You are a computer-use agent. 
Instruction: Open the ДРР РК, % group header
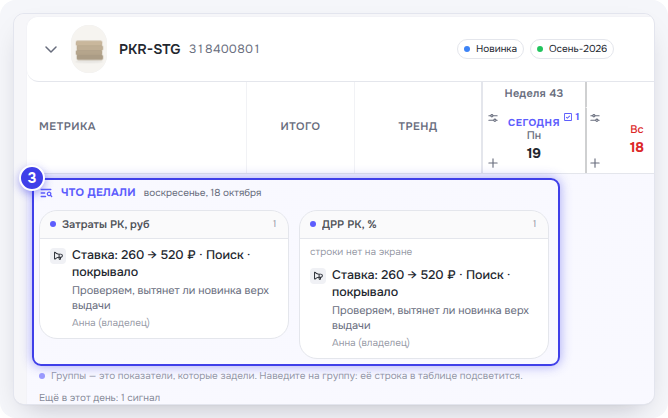pyautogui.click(x=424, y=224)
